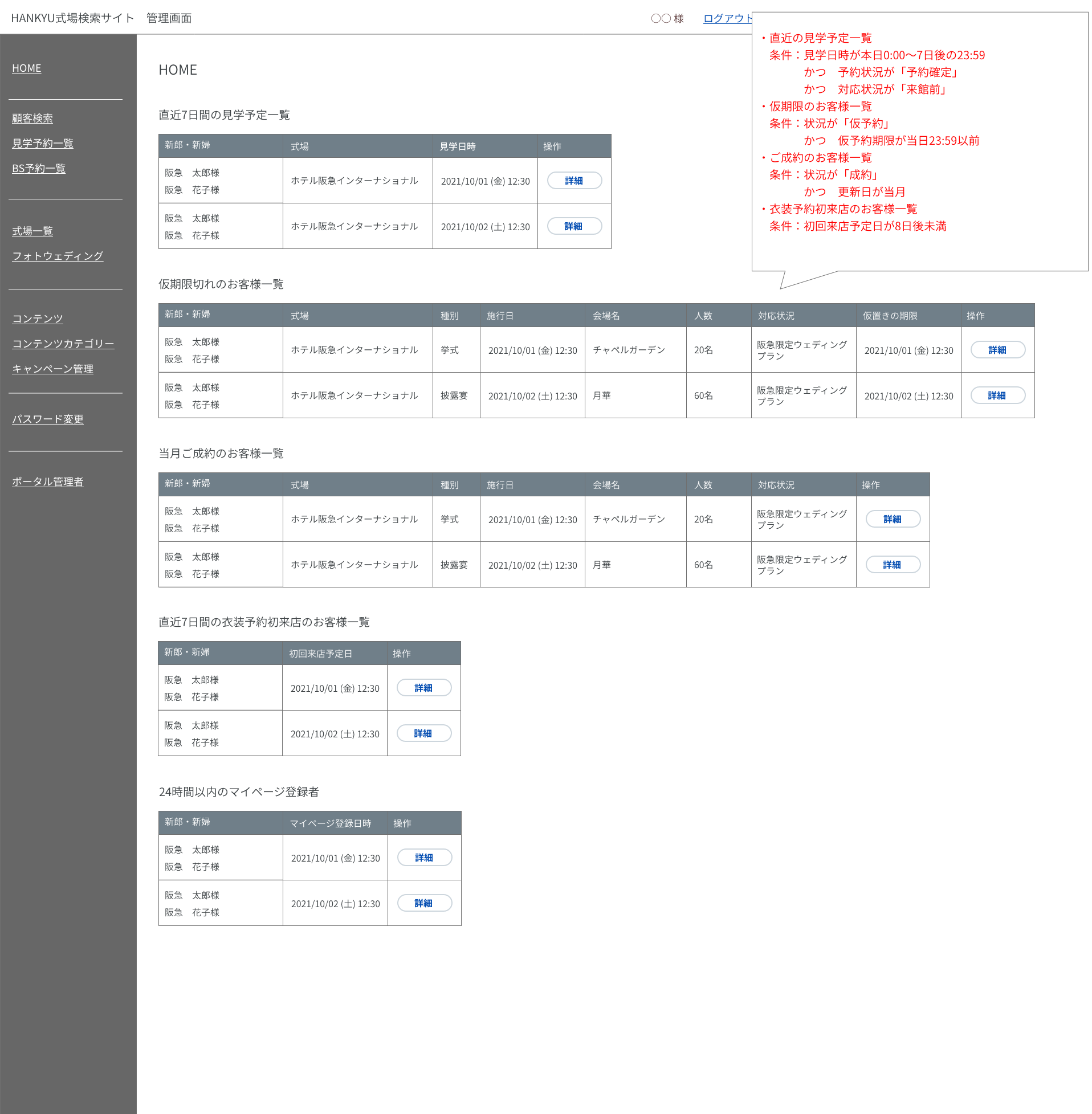Open 詳細 for last マイページ登録者 row
The width and height of the screenshot is (1092, 1114).
(425, 903)
